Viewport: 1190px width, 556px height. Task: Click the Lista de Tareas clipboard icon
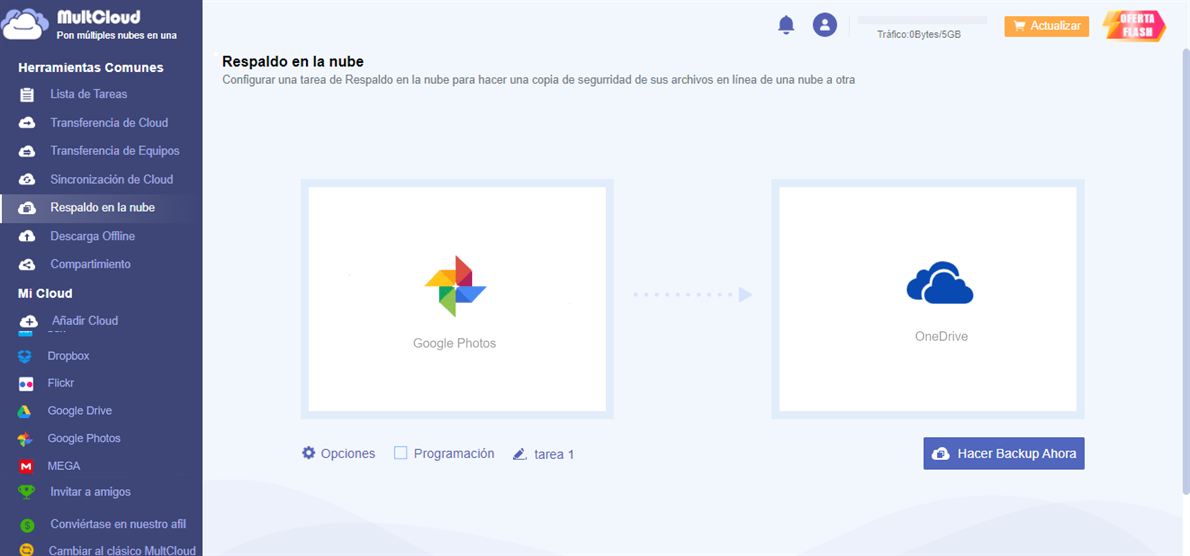pyautogui.click(x=27, y=95)
